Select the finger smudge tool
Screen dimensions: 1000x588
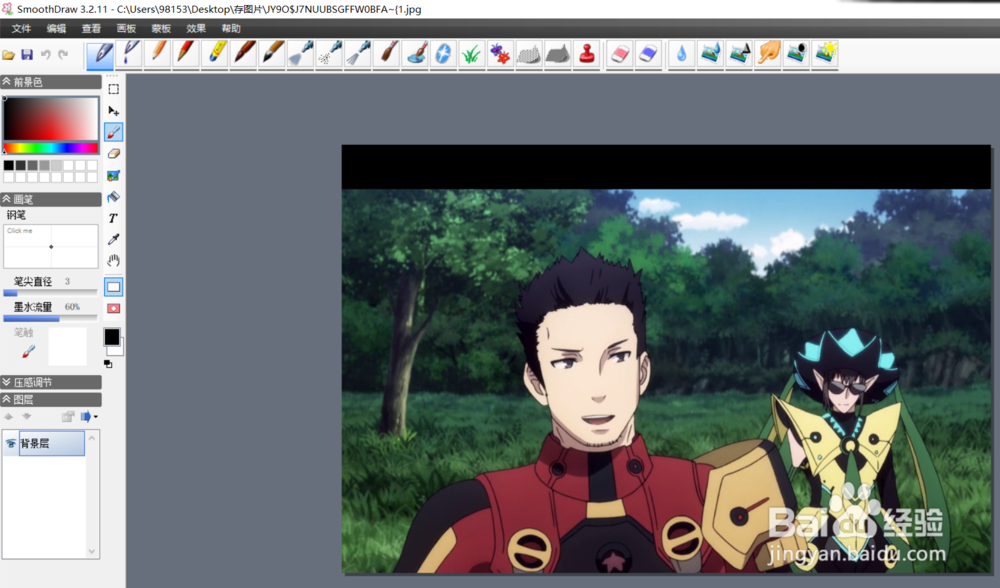768,54
